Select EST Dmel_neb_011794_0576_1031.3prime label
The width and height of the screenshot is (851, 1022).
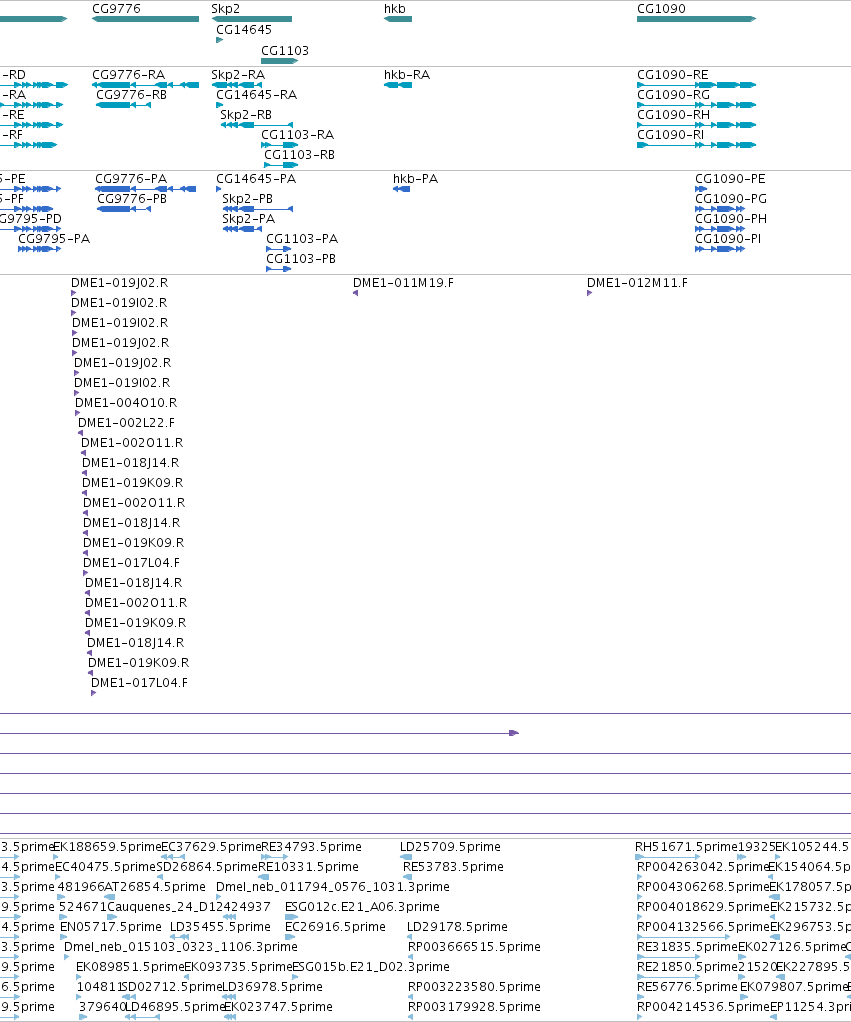tap(333, 886)
